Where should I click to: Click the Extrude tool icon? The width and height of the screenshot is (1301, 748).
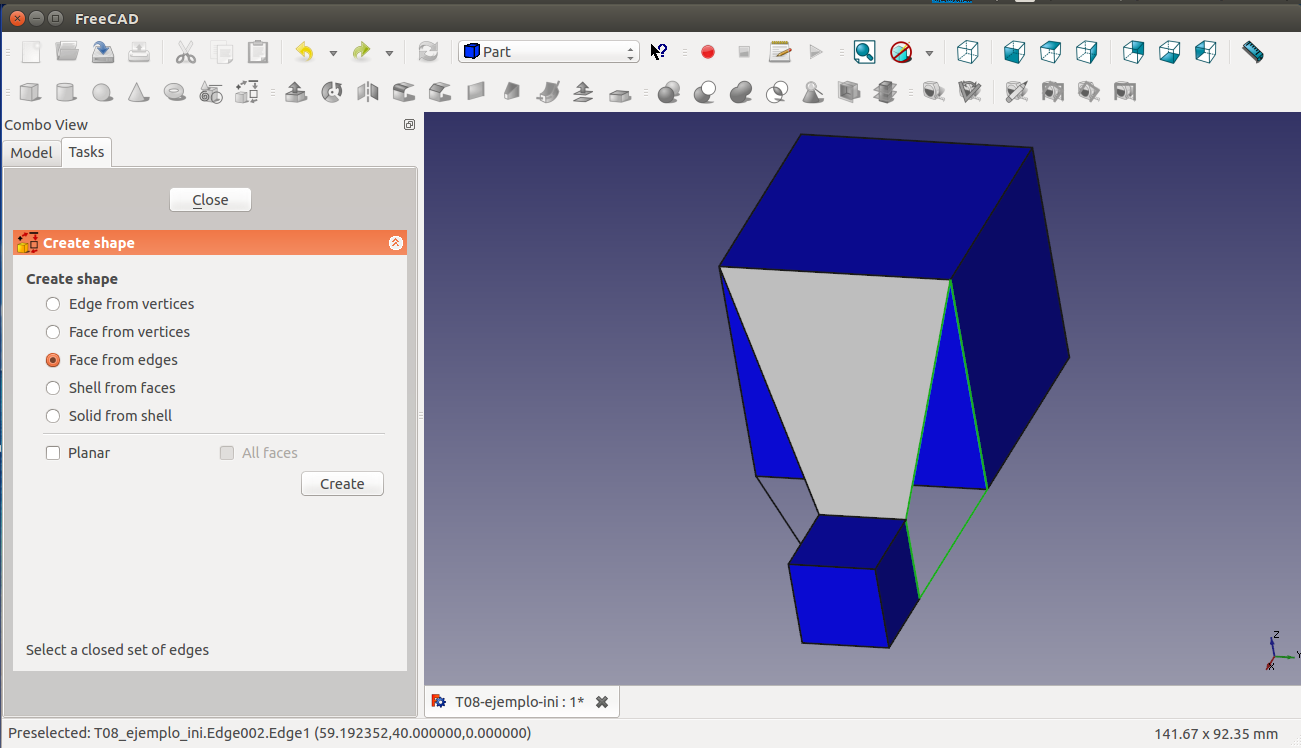point(295,93)
